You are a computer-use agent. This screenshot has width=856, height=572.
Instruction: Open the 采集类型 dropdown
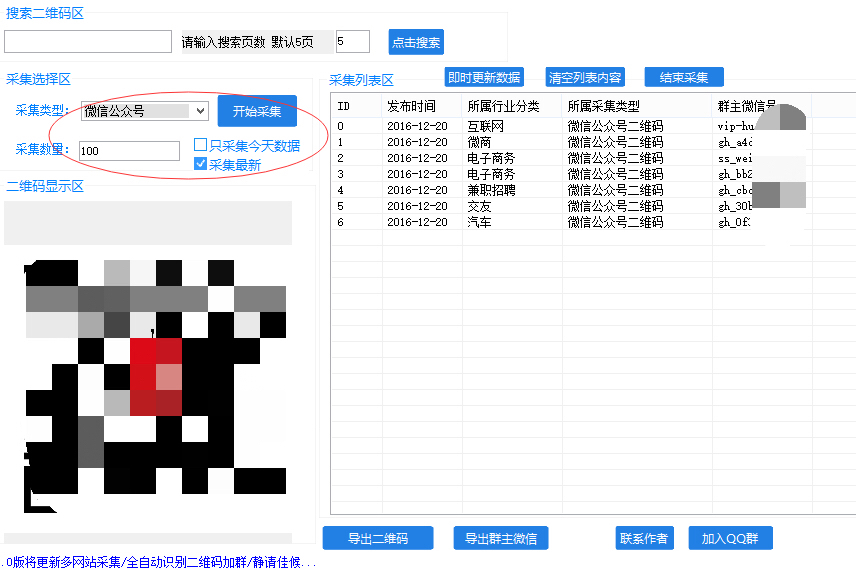[x=145, y=111]
